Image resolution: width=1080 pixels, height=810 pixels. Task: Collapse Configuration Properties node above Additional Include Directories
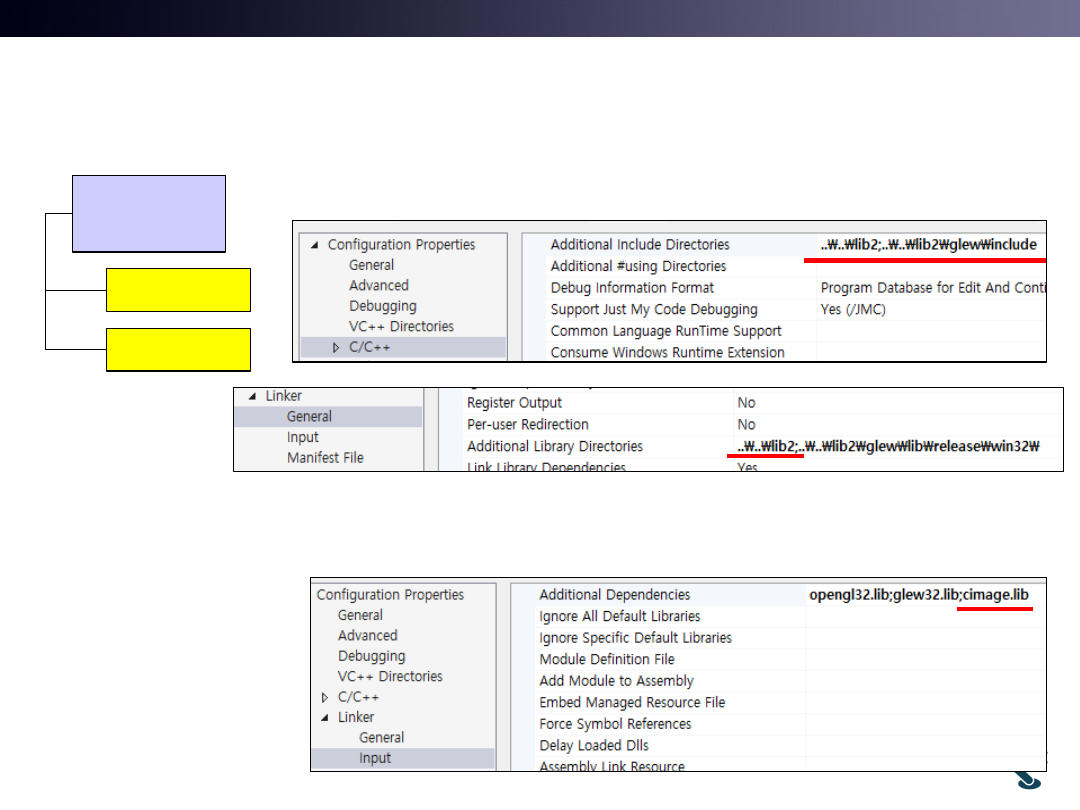click(315, 245)
